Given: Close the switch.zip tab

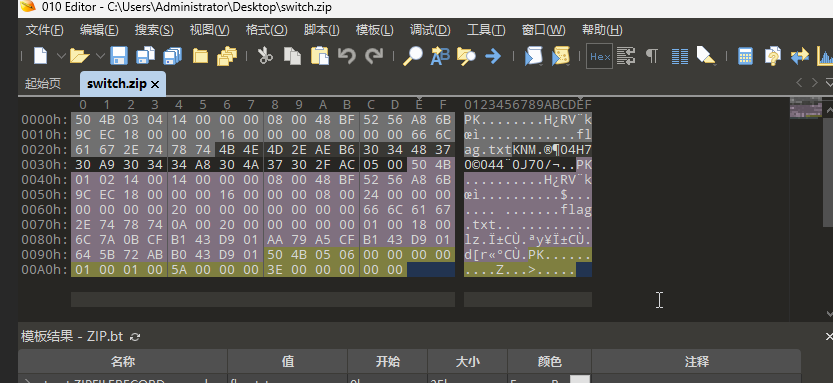Looking at the screenshot, I should [x=155, y=84].
